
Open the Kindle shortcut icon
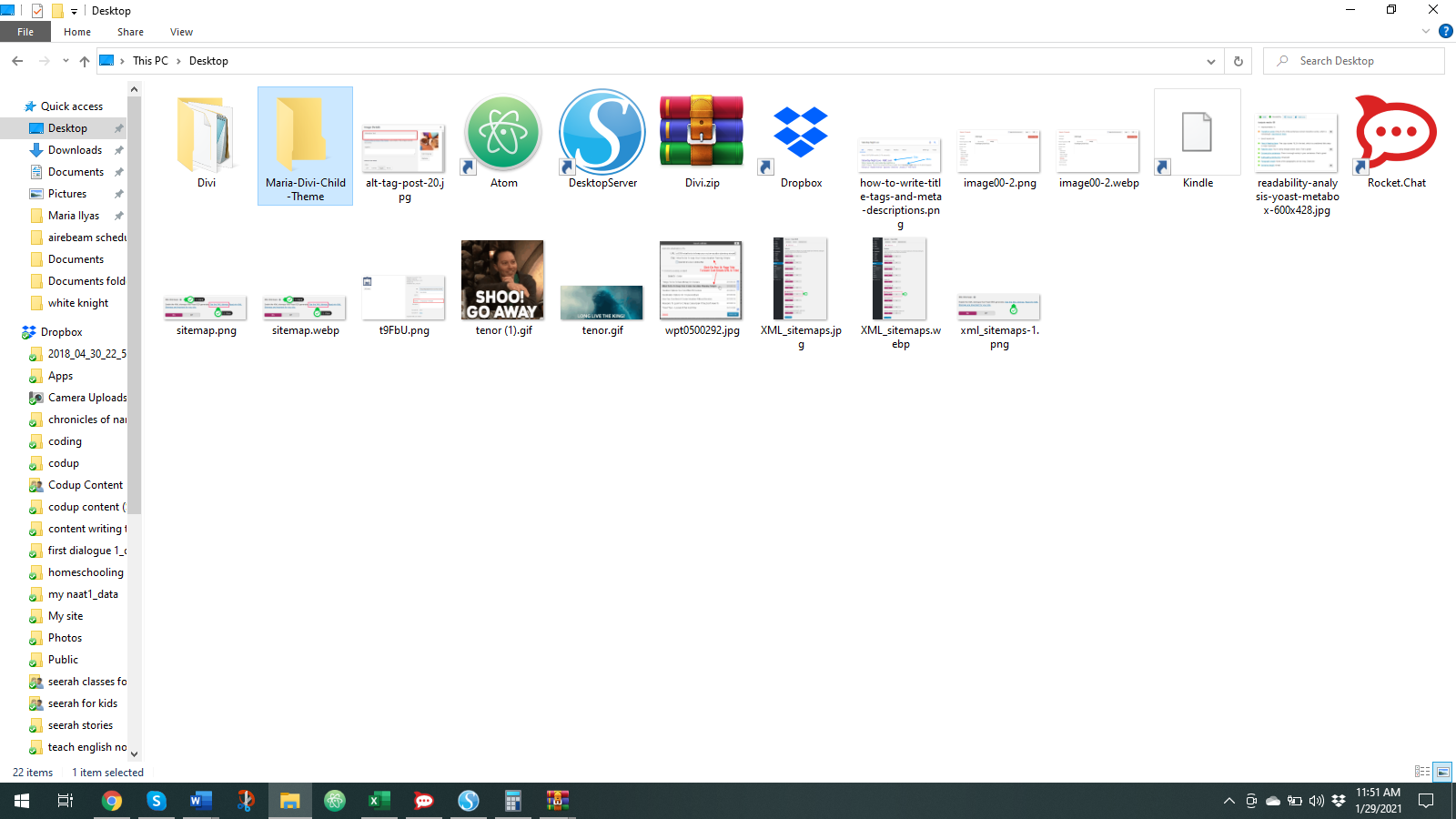[x=1198, y=133]
